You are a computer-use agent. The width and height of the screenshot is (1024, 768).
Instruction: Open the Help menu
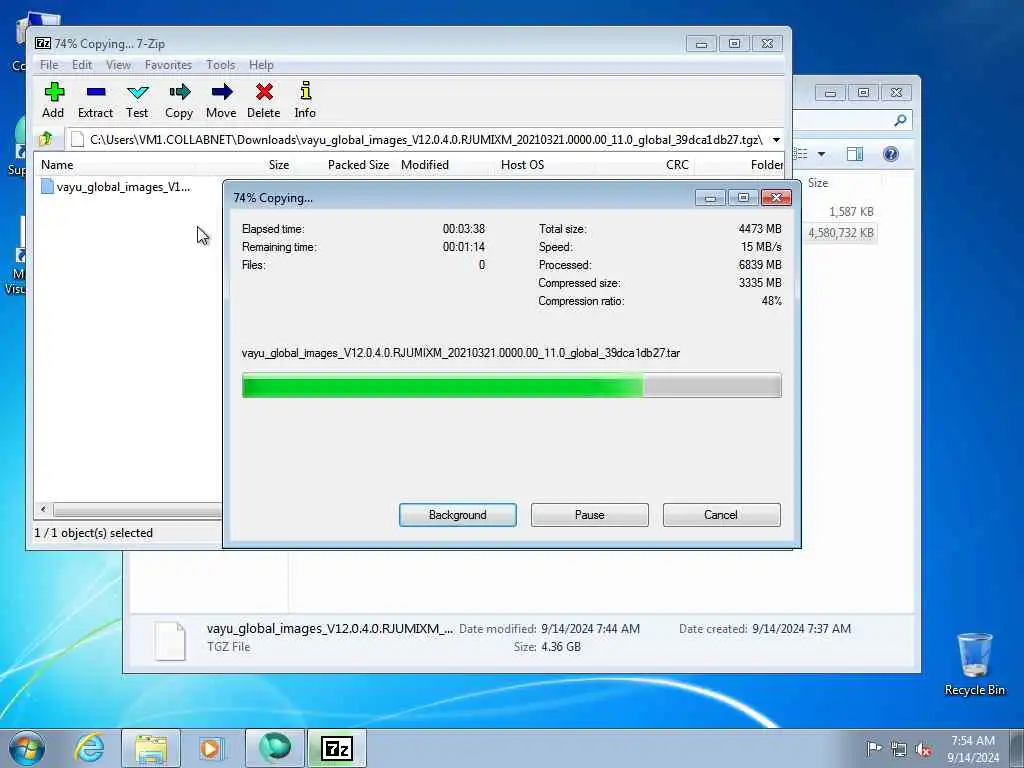261,65
